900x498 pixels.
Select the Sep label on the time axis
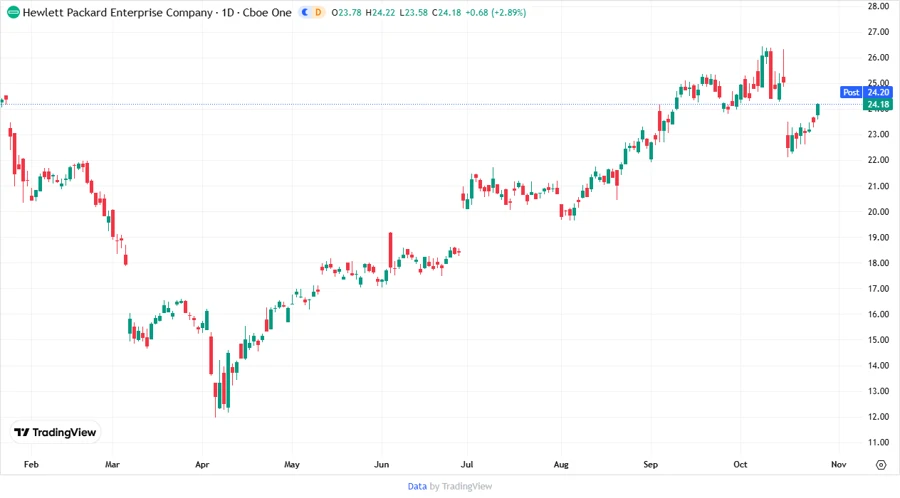tap(650, 464)
